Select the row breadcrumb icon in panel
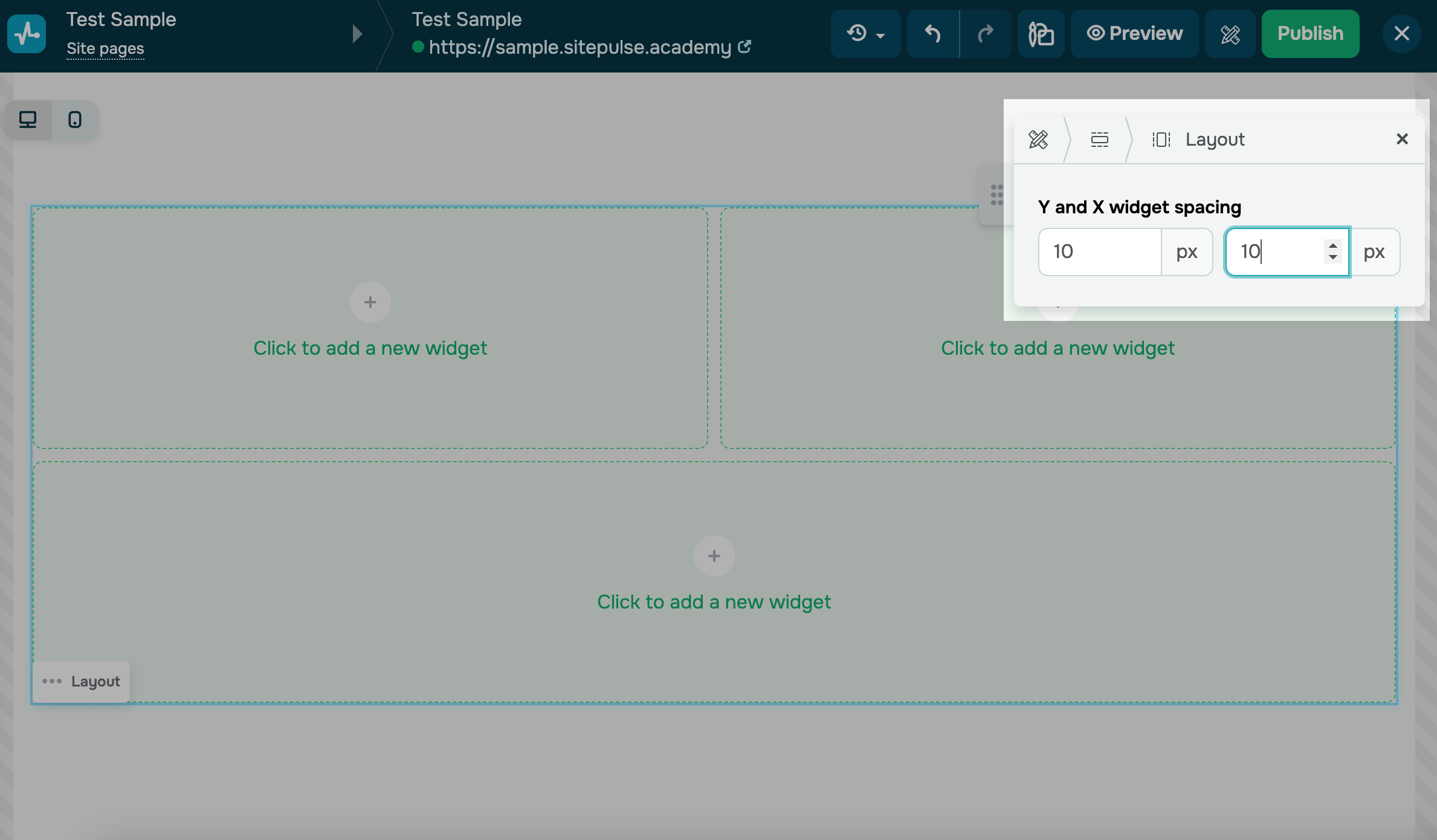This screenshot has width=1437, height=840. tap(1099, 140)
